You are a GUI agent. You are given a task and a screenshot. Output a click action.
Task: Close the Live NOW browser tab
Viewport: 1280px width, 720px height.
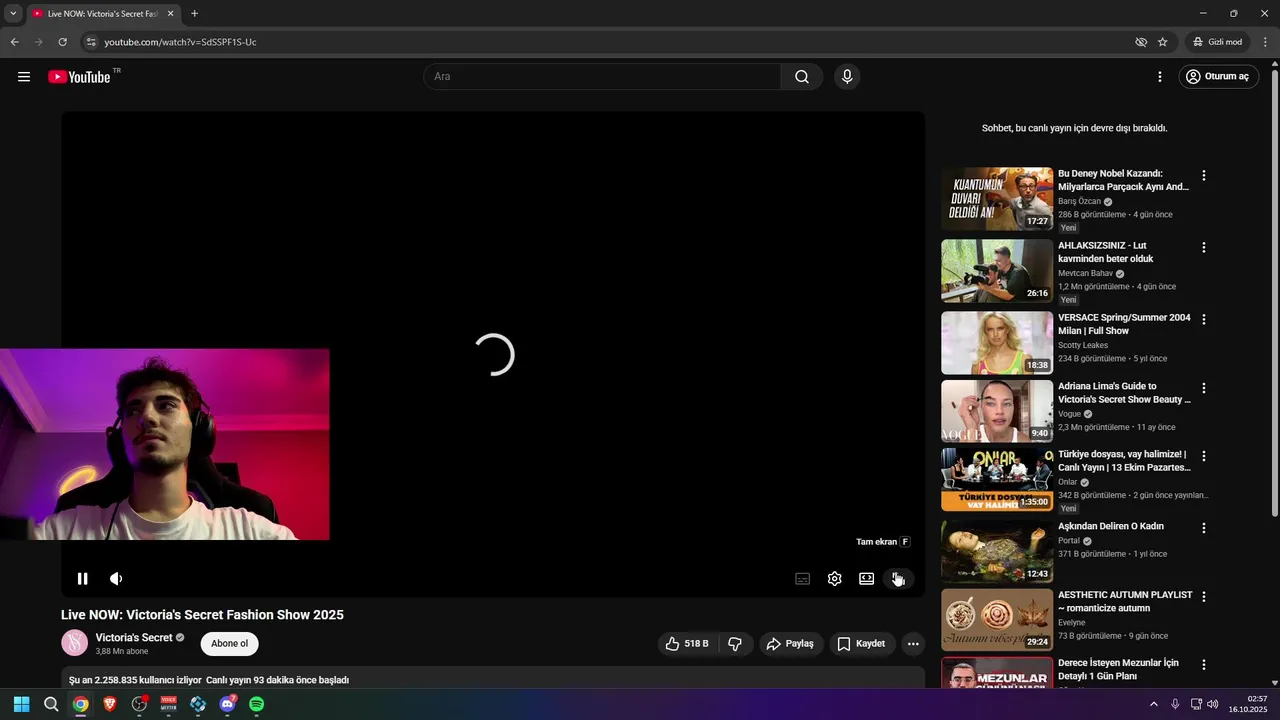pyautogui.click(x=170, y=14)
